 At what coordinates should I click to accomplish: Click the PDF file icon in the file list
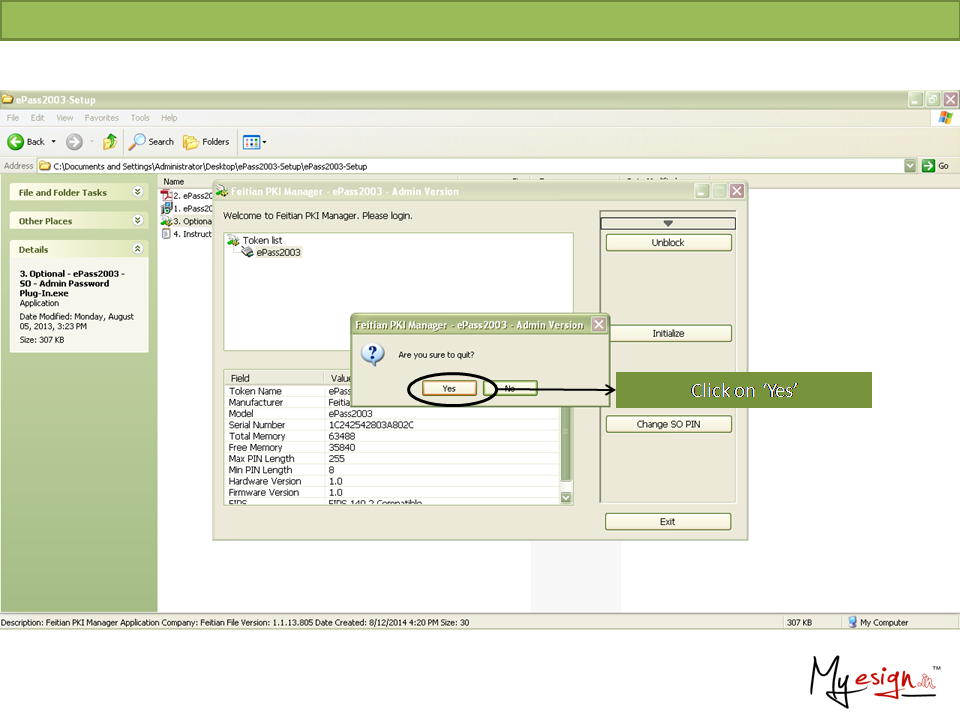tap(166, 195)
